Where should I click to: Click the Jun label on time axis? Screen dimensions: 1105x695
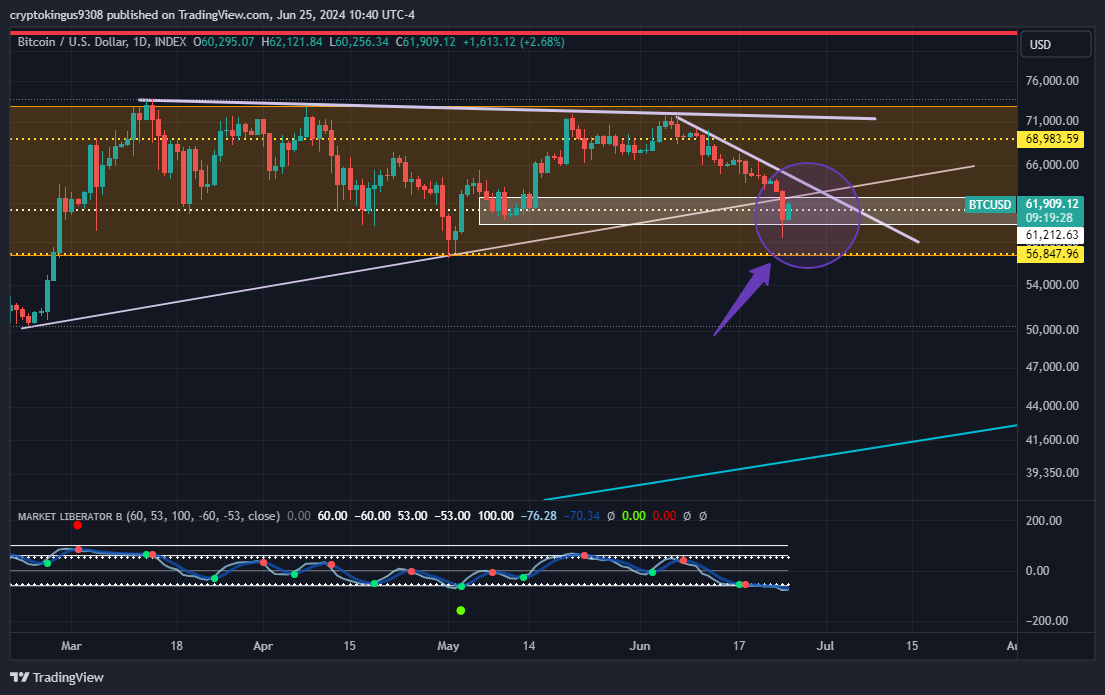(640, 646)
